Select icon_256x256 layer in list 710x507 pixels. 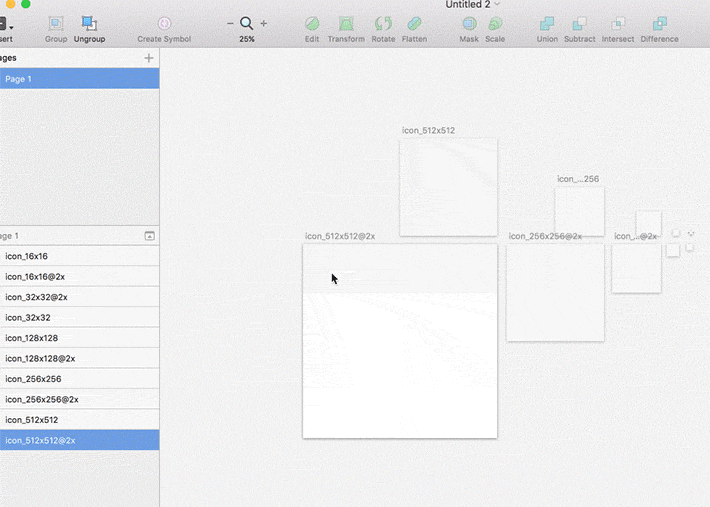[79, 379]
